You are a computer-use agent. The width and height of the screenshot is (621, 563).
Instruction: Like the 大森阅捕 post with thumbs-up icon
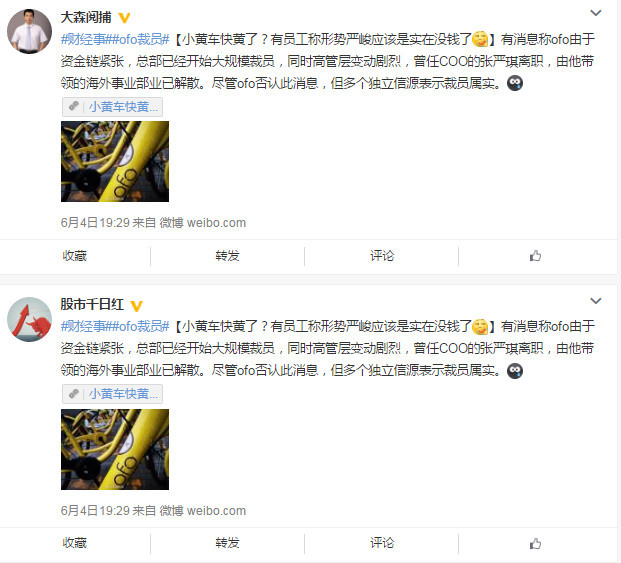click(535, 256)
